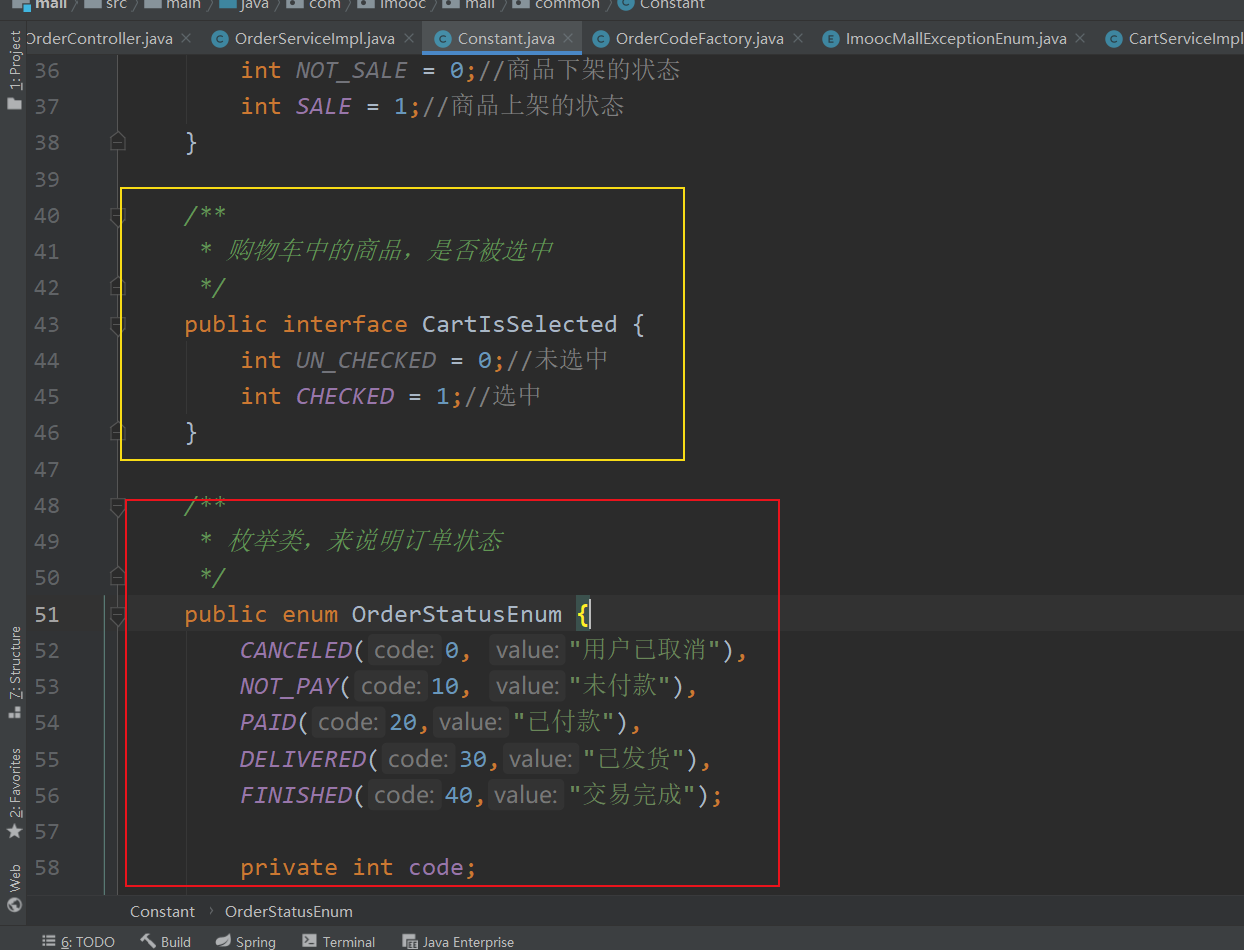
Task: Click the CANCELED enum value
Action: click(296, 650)
